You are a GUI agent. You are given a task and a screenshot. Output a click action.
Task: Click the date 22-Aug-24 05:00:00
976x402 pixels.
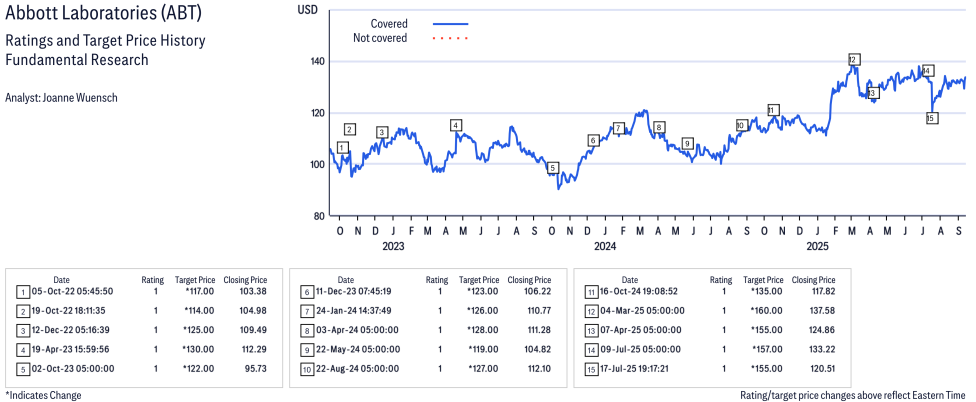point(357,368)
